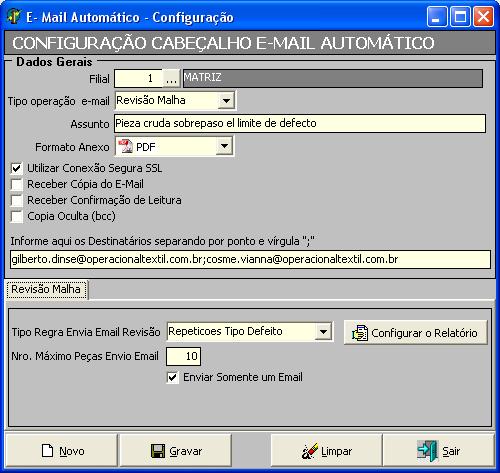Click the Novo blank page icon
Image resolution: width=500 pixels, height=473 pixels.
click(47, 451)
